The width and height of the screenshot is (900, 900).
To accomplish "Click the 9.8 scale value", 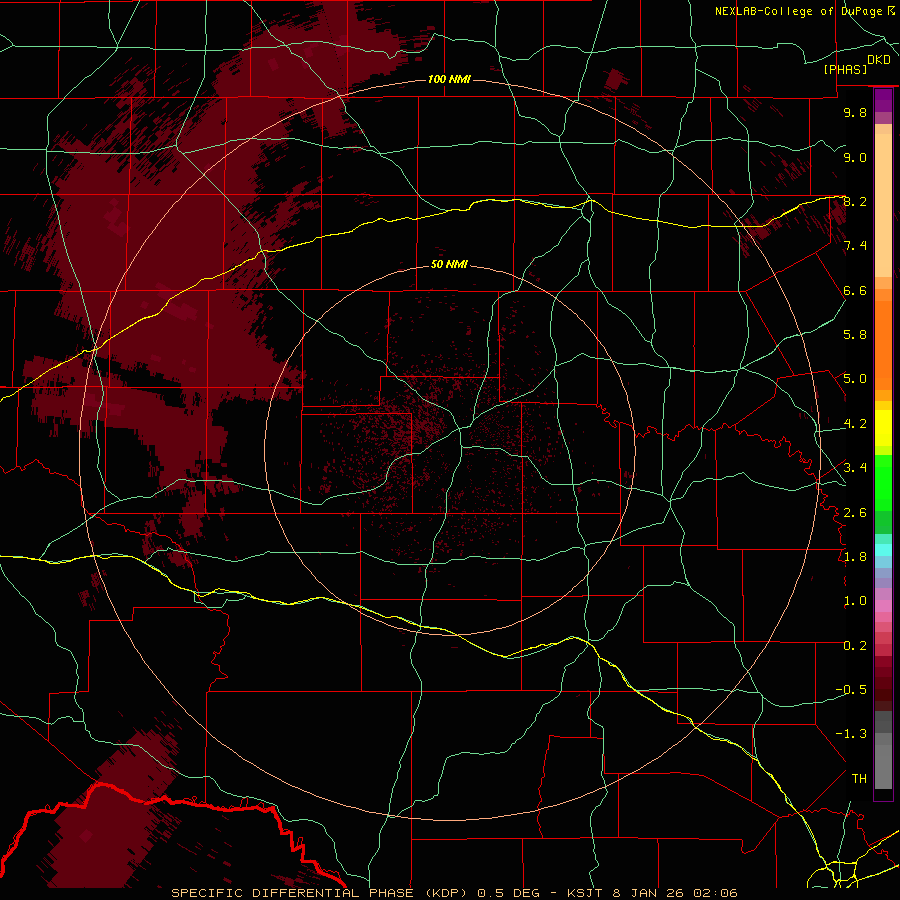I will click(x=855, y=112).
